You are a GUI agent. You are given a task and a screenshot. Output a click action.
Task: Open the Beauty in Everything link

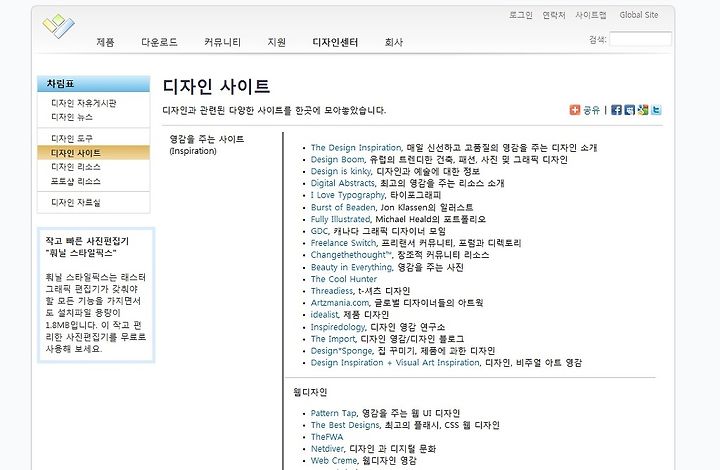click(351, 267)
